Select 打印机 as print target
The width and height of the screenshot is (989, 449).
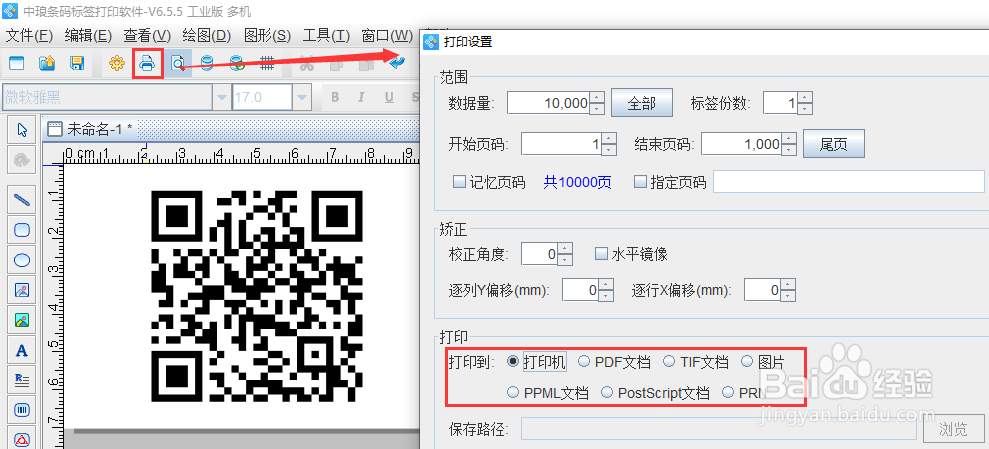[x=513, y=361]
